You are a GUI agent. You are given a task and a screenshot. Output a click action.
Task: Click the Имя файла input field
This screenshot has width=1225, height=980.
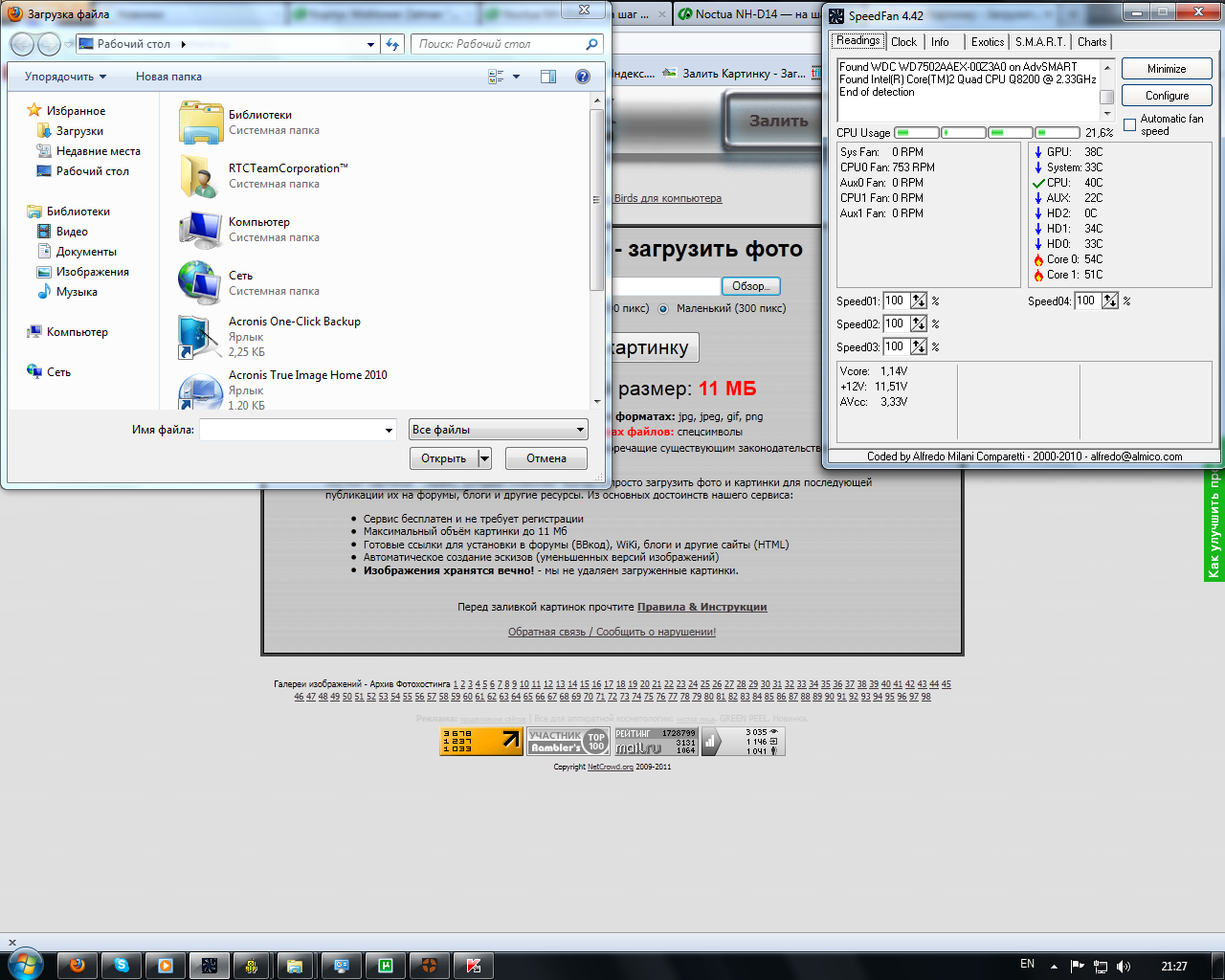(x=291, y=431)
